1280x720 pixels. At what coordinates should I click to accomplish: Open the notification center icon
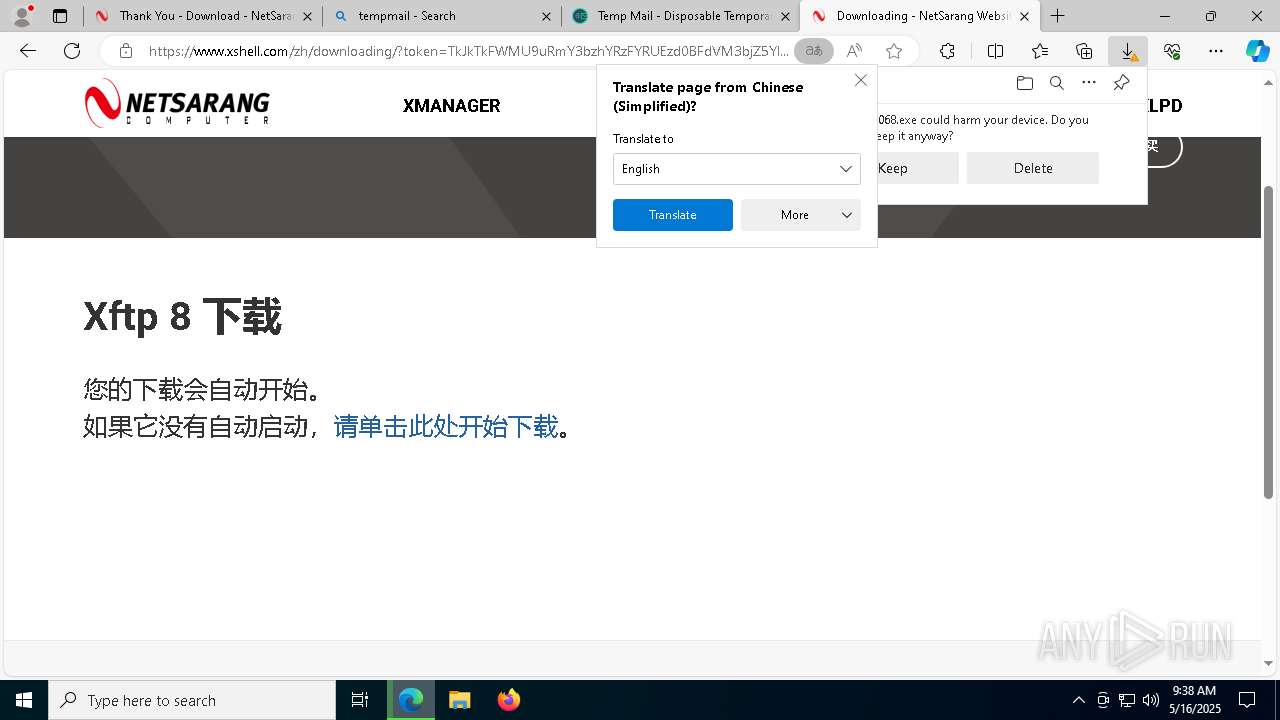coord(1247,700)
